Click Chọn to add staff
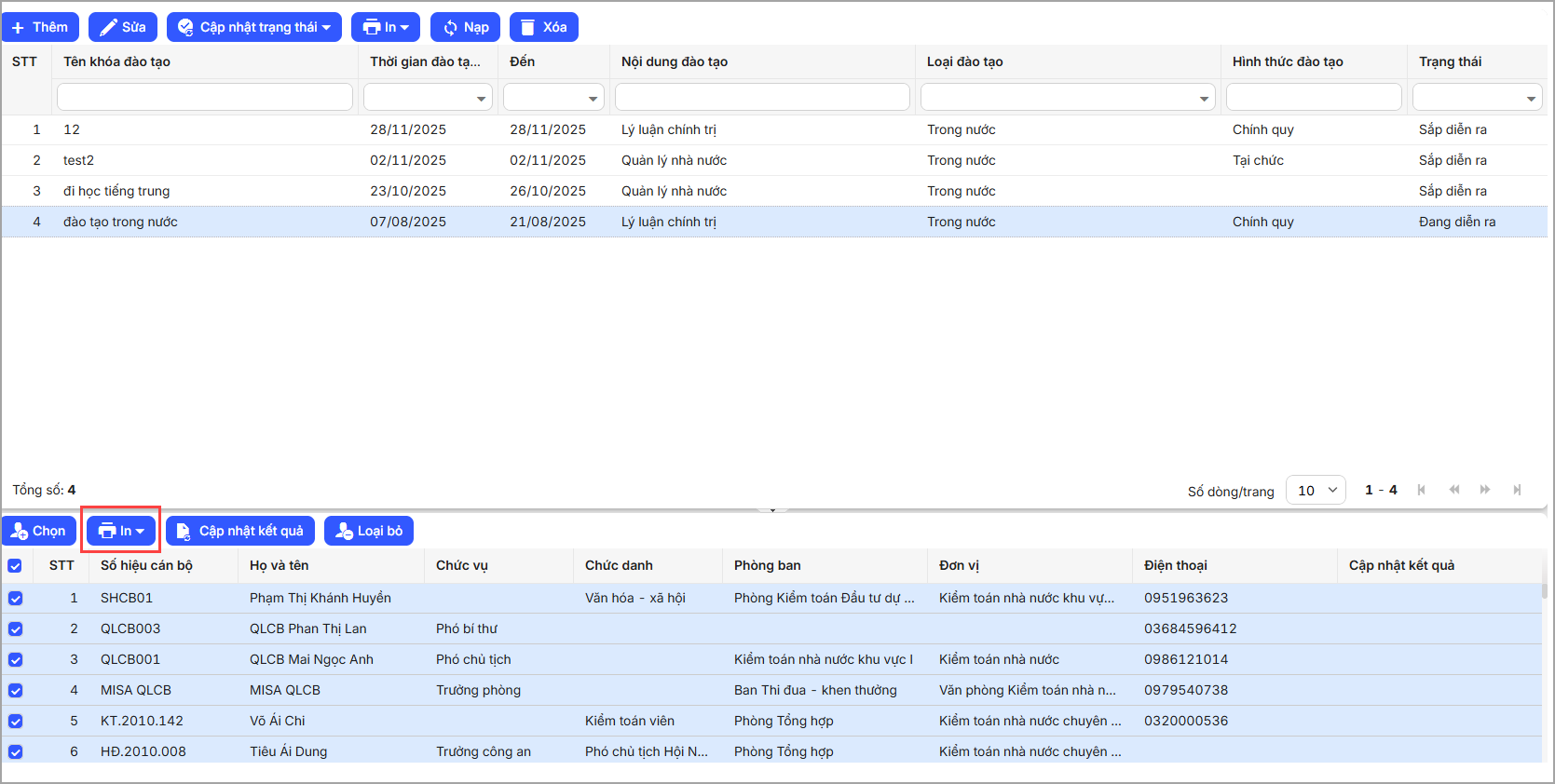 click(x=39, y=531)
